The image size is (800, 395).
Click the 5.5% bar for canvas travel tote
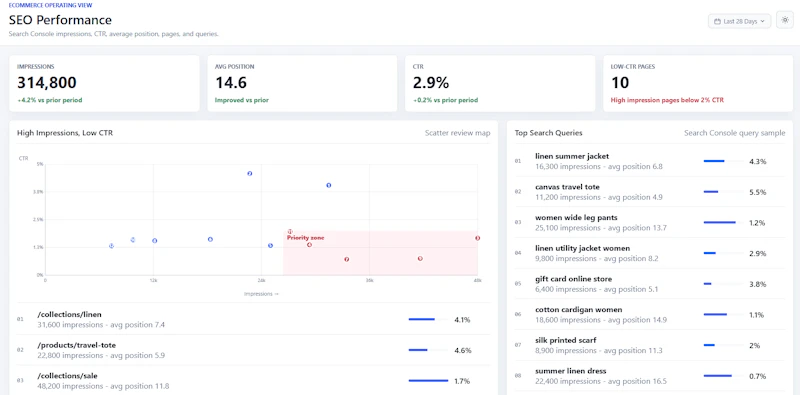click(x=723, y=192)
